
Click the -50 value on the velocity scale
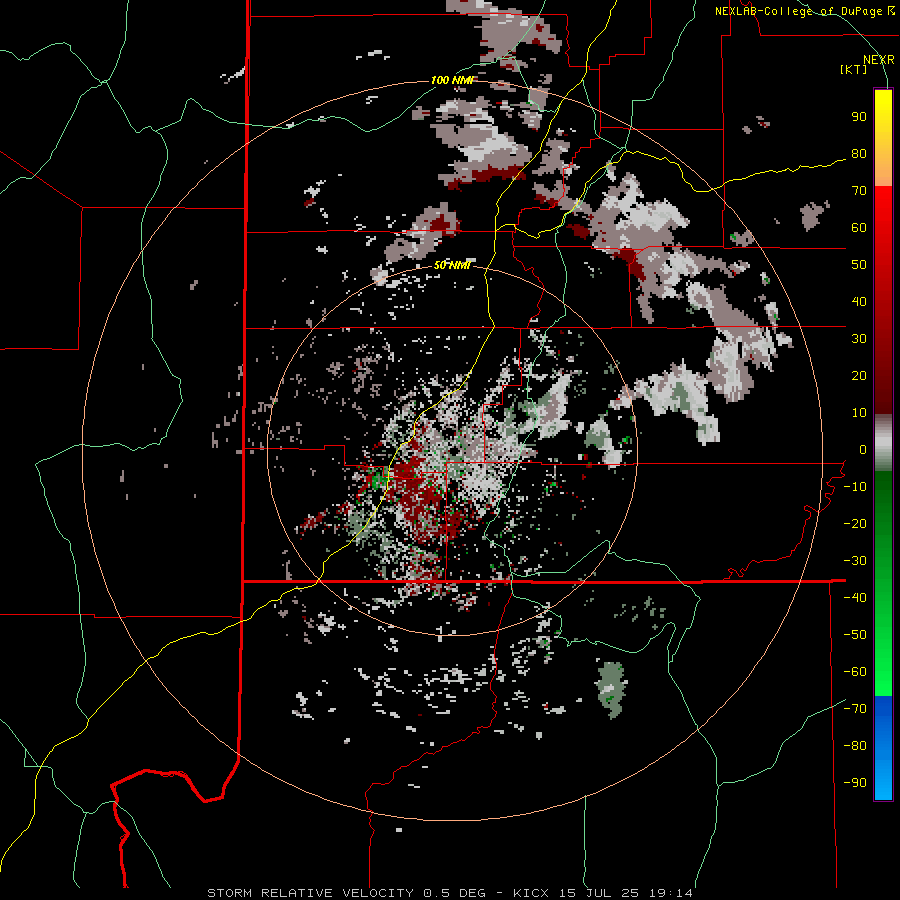pos(855,635)
